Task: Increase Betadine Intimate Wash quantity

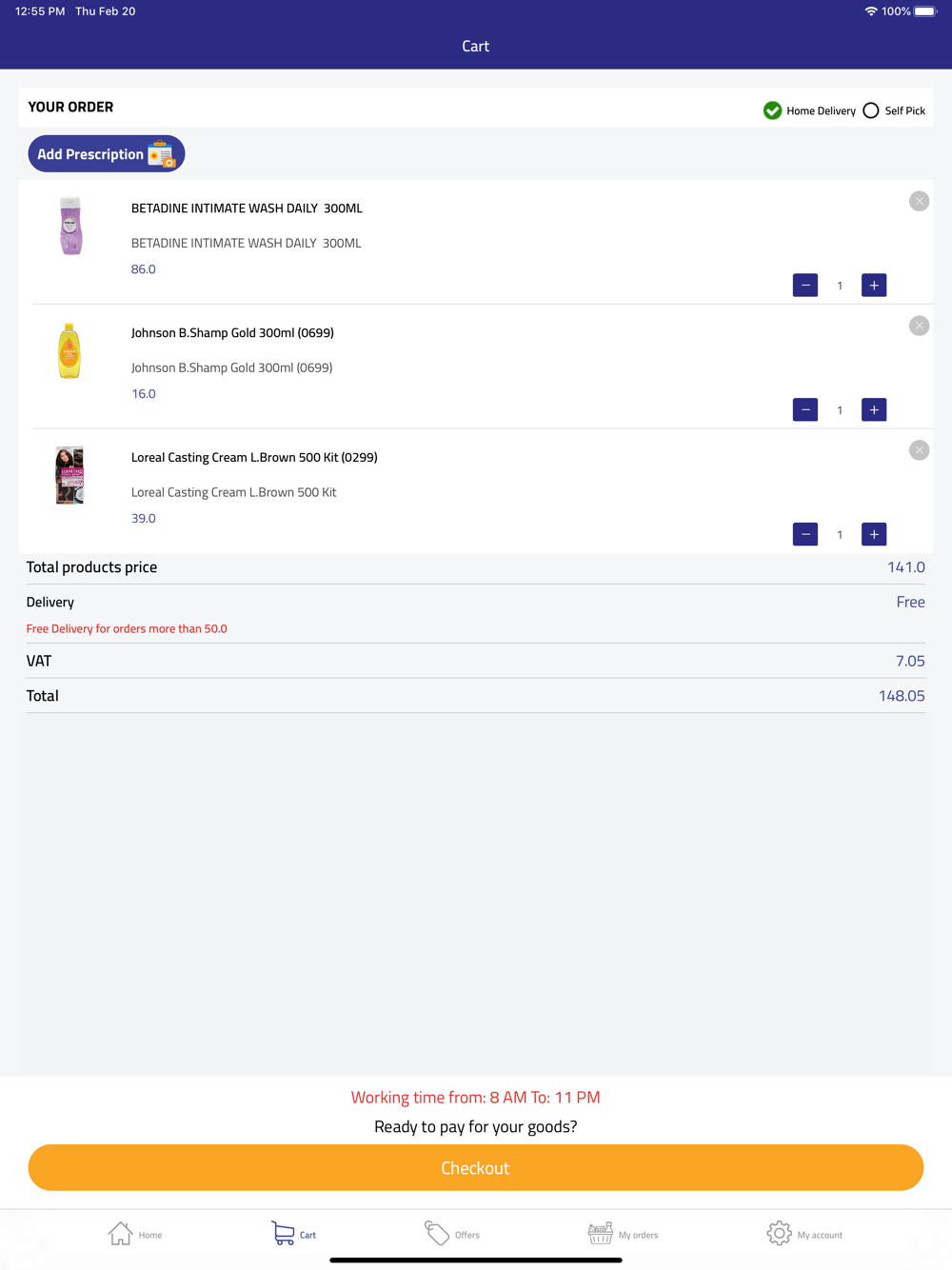Action: pos(874,286)
